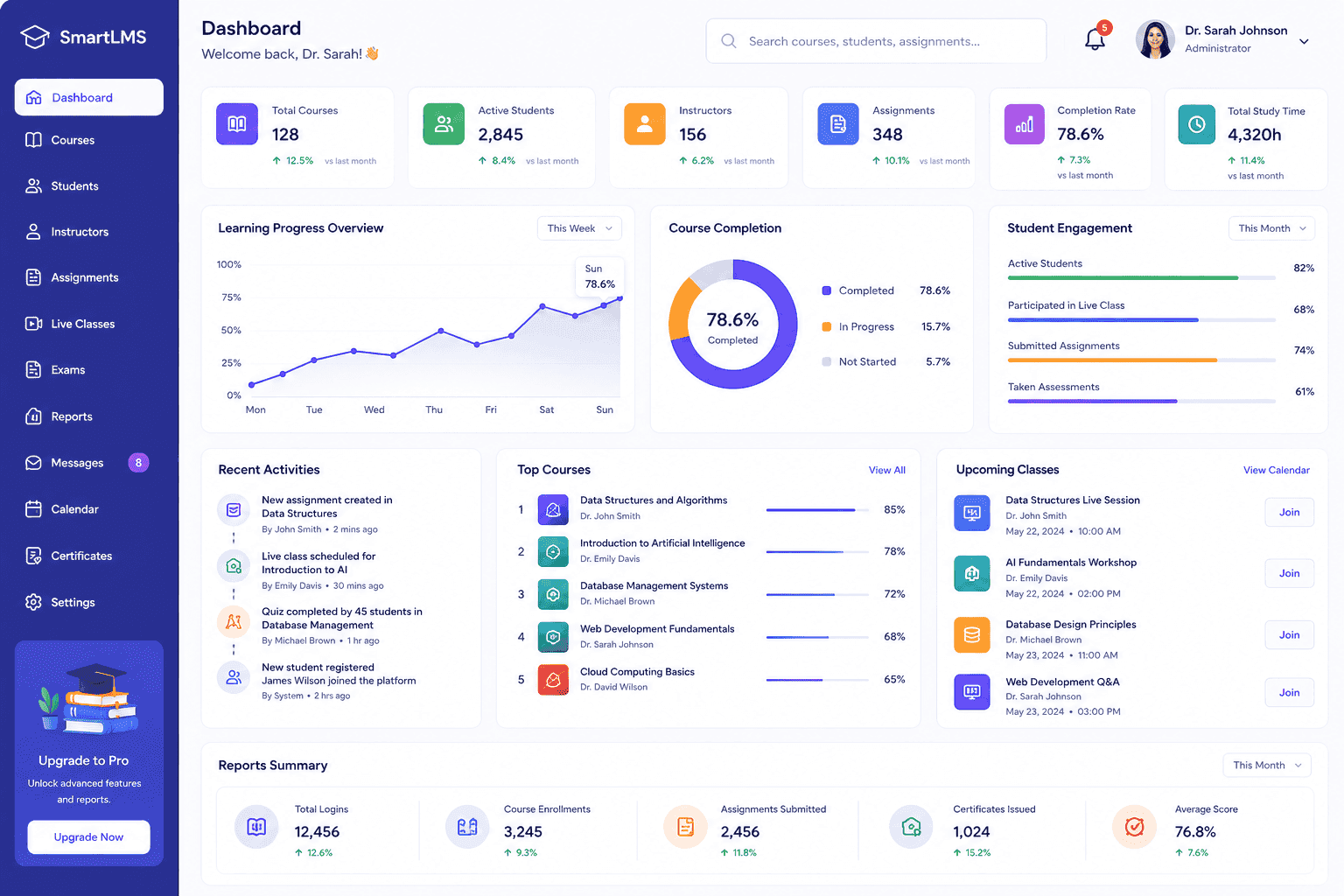Click the Messages unread count badge
The width and height of the screenshot is (1344, 896).
(138, 463)
